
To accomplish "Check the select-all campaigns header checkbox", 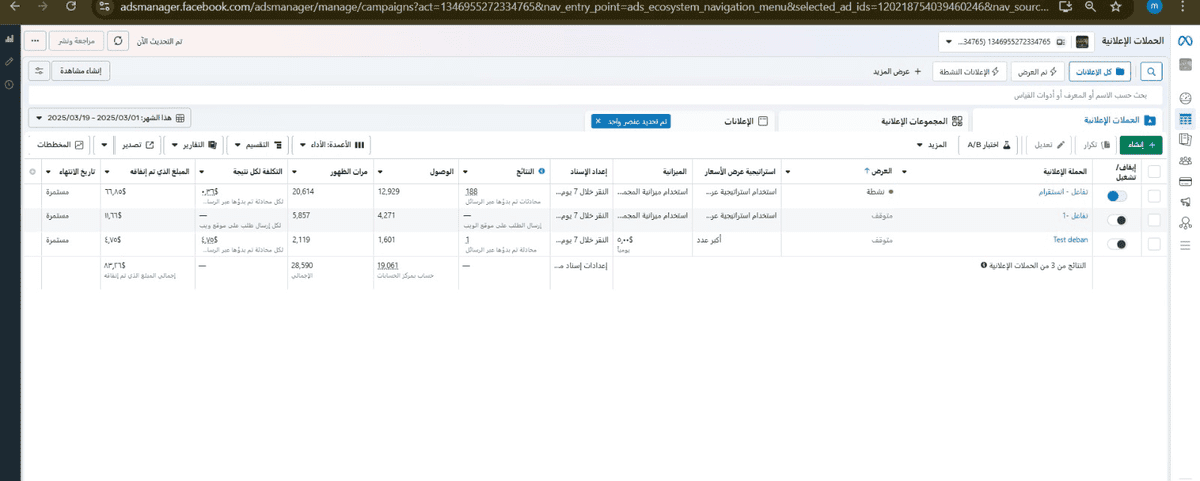I will pyautogui.click(x=1155, y=171).
